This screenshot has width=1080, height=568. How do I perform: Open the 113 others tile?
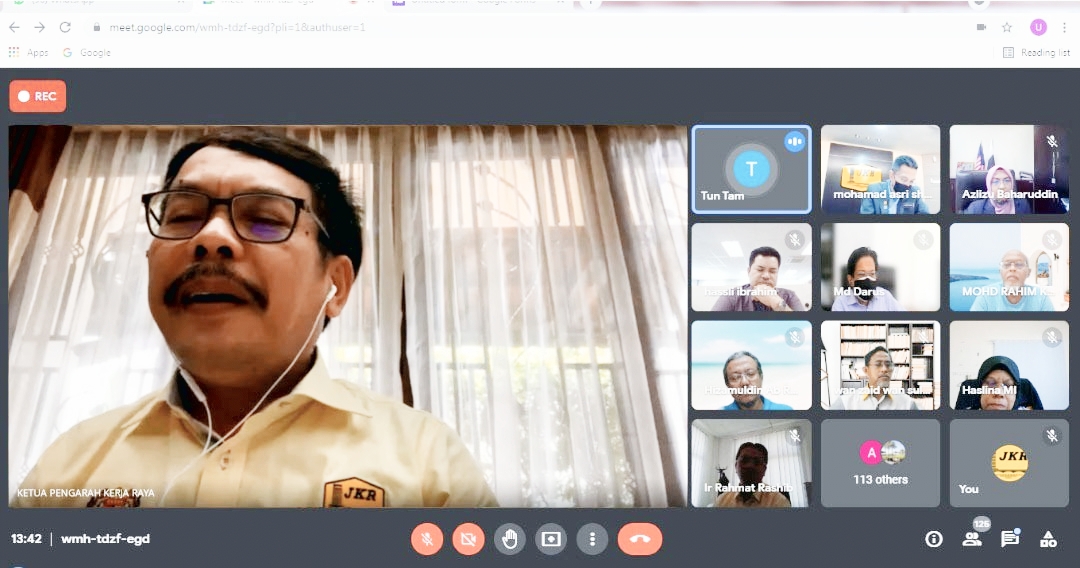[880, 463]
